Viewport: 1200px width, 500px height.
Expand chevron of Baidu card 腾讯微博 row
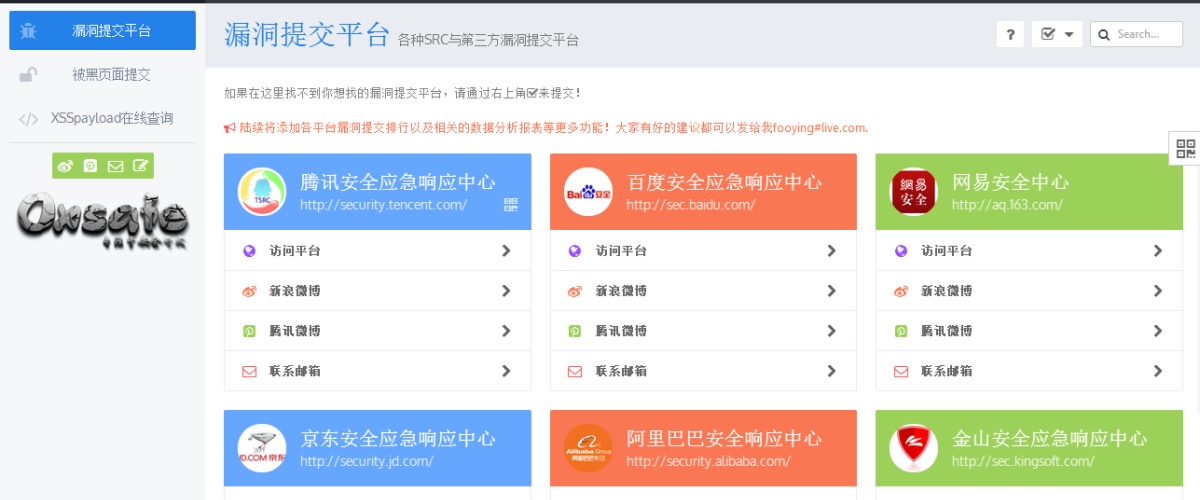coord(832,331)
